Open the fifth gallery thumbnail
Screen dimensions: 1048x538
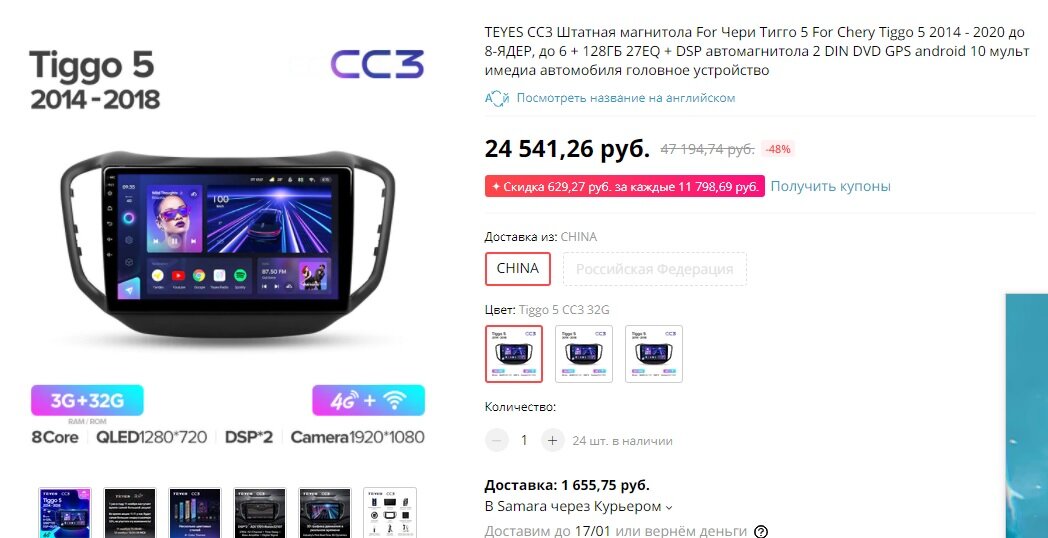[x=324, y=513]
